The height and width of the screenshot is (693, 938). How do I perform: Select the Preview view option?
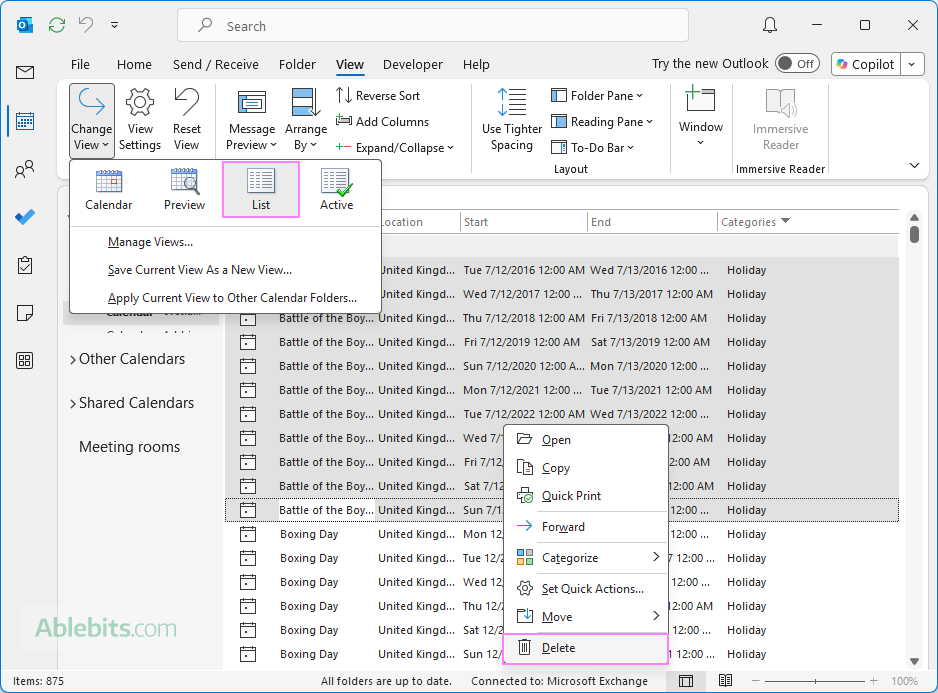point(184,189)
